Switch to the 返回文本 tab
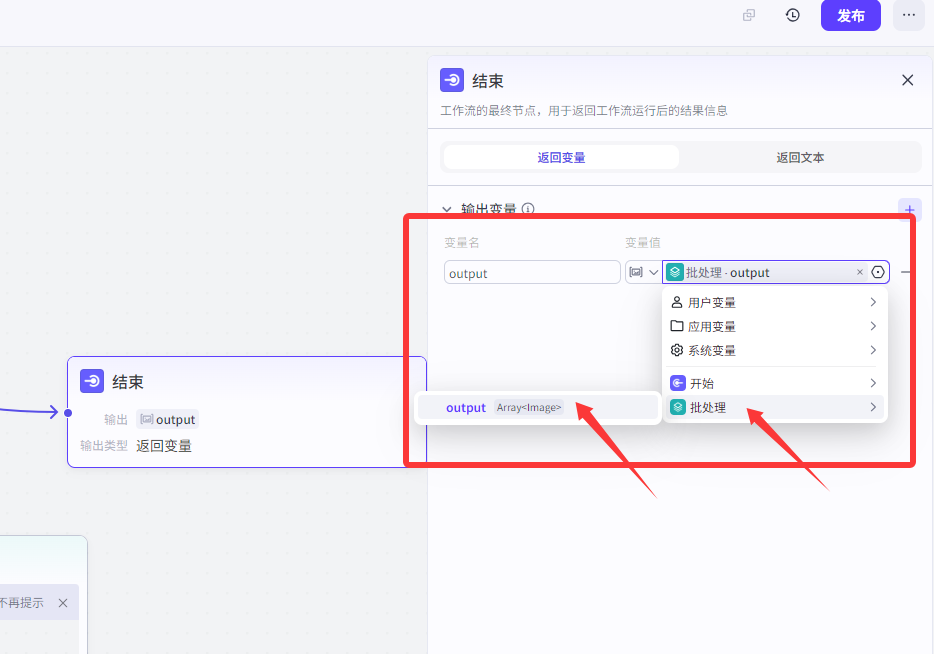934x654 pixels. [x=800, y=157]
